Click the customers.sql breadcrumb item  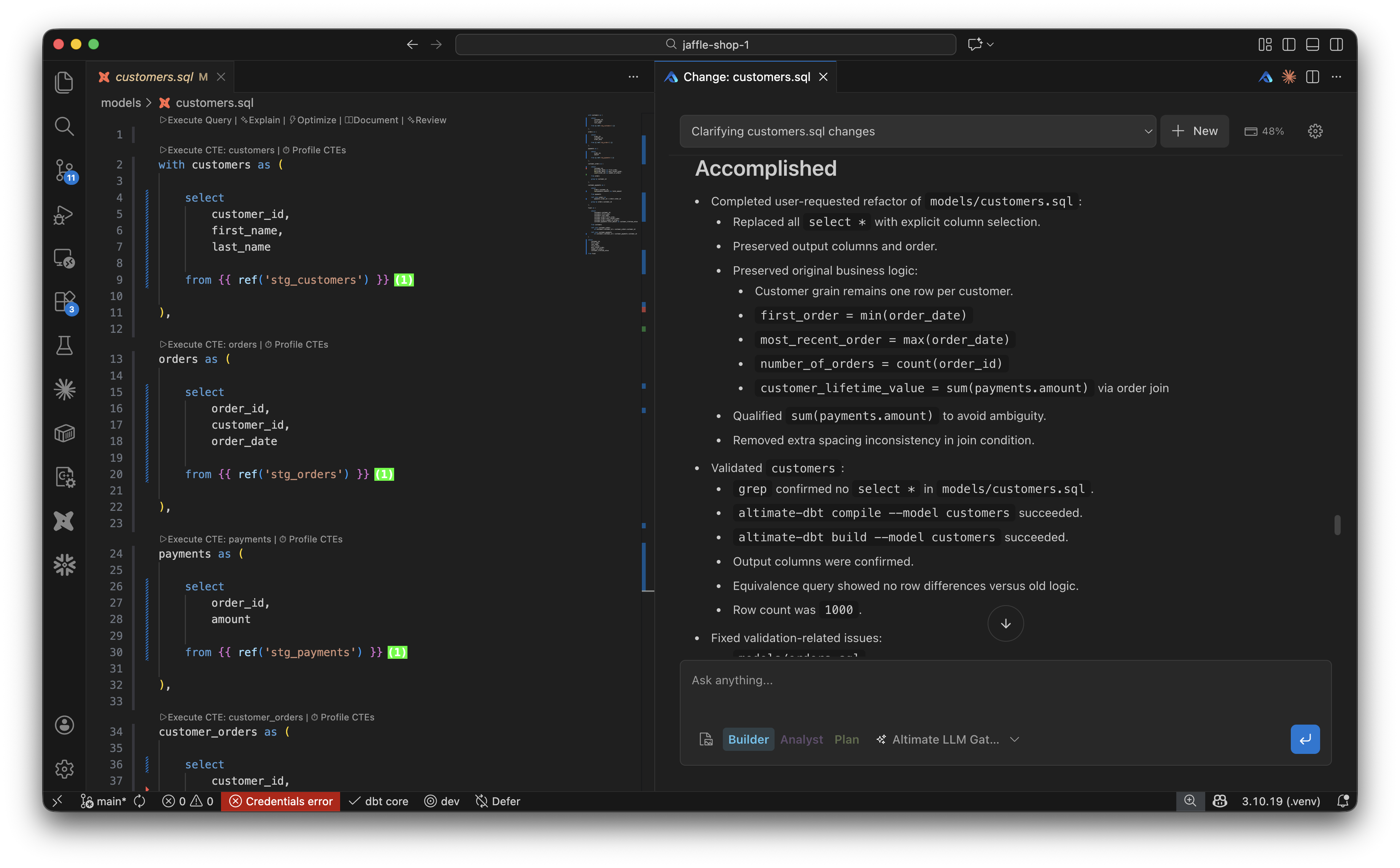pyautogui.click(x=207, y=103)
